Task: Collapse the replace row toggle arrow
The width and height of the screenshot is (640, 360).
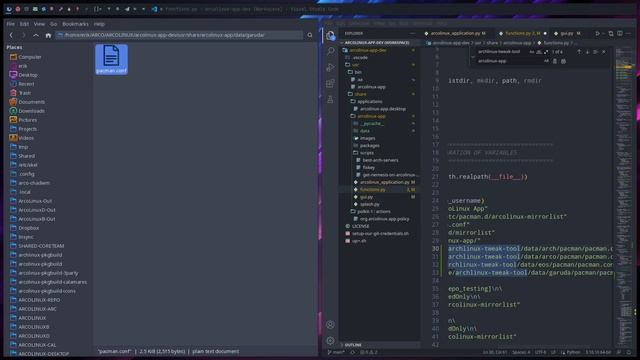Action: [x=473, y=56]
